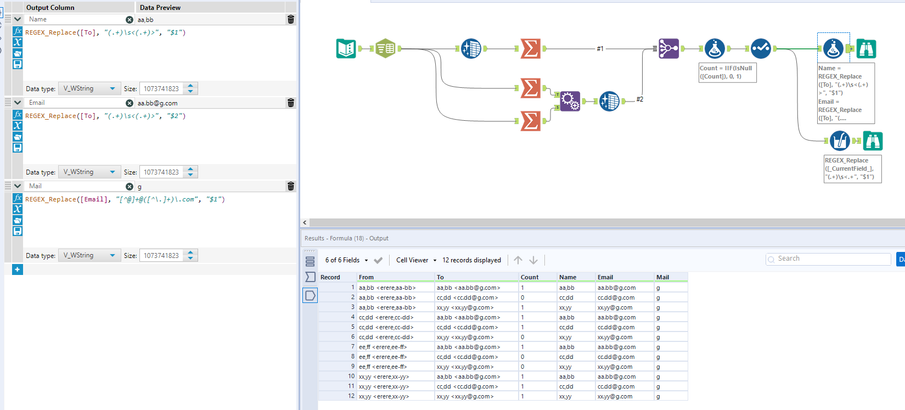Select the Multi-Field Formula tool
This screenshot has width=905, height=410.
[839, 141]
